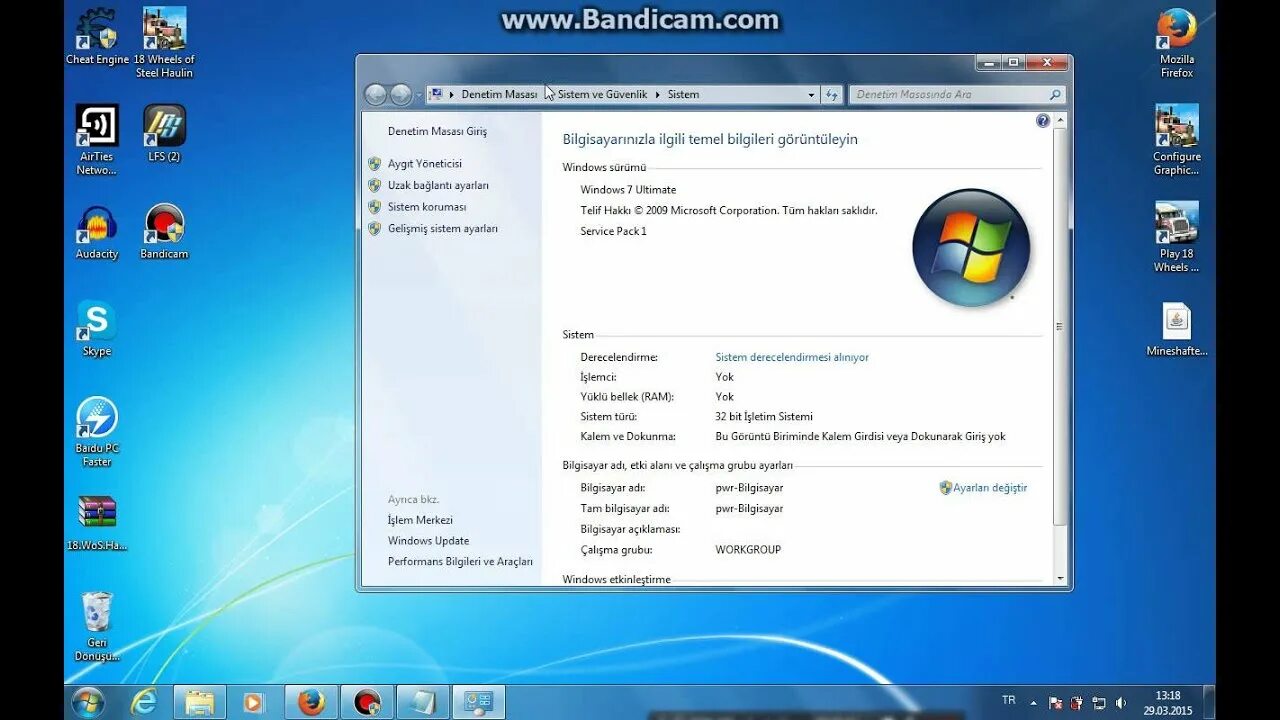Switch to Bandicam taskbar button
This screenshot has height=720, width=1280.
coord(367,702)
